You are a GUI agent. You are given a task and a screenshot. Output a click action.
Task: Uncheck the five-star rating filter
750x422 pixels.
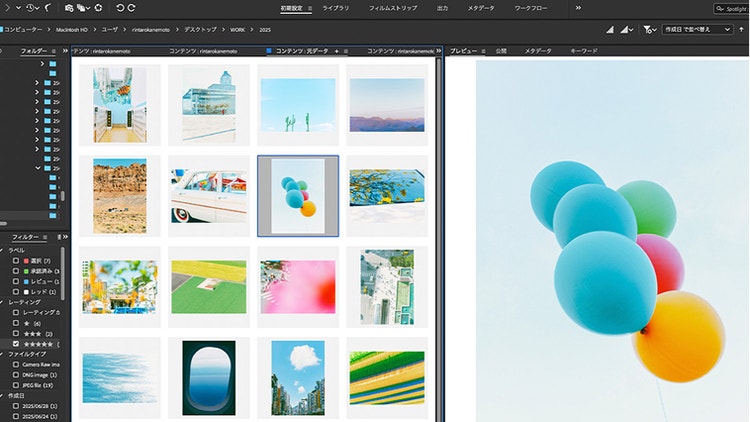coord(15,343)
